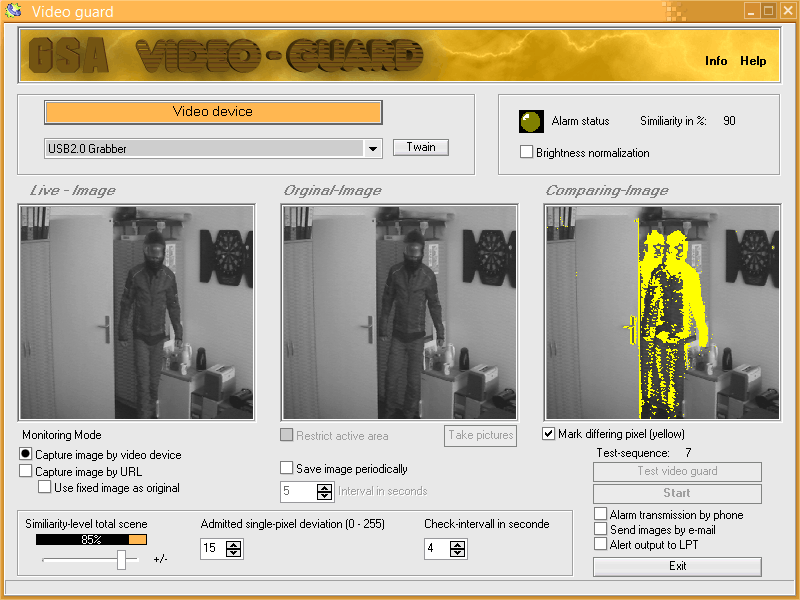
Task: Click the Live-Image preview
Action: pyautogui.click(x=137, y=312)
